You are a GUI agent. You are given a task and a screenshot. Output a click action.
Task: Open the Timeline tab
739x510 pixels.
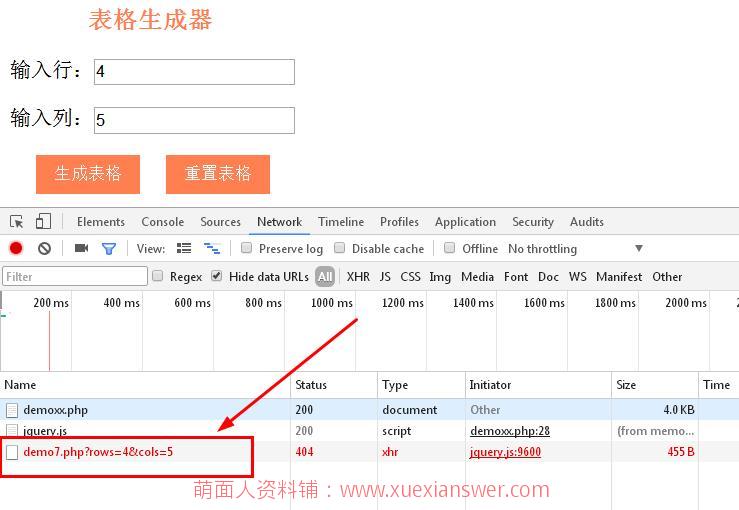pos(341,222)
